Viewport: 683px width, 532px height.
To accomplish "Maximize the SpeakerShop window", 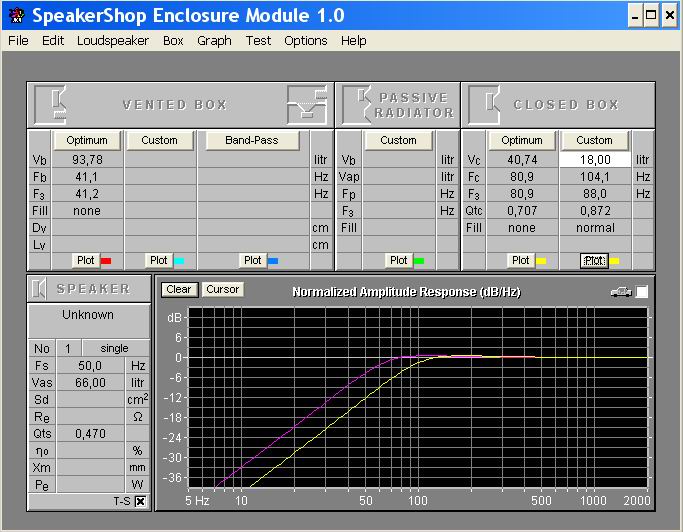I will click(651, 15).
